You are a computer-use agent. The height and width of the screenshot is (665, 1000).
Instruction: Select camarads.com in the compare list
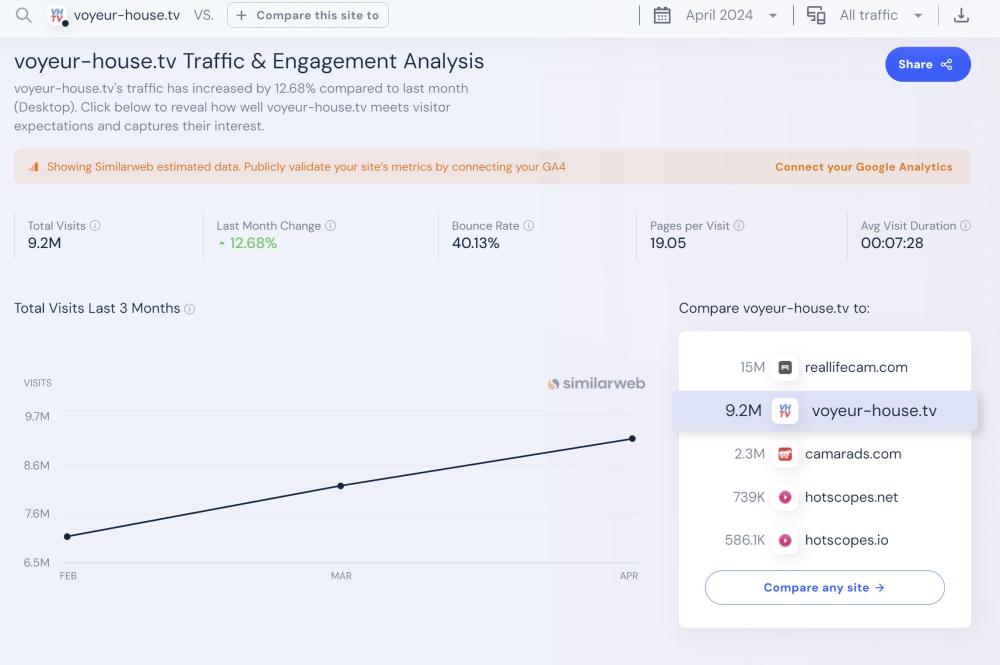tap(852, 454)
